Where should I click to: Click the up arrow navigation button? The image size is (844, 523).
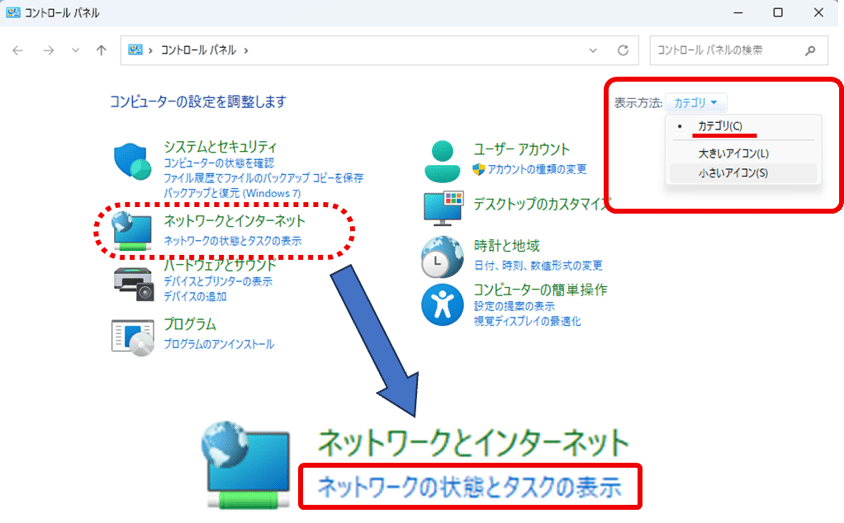point(101,50)
